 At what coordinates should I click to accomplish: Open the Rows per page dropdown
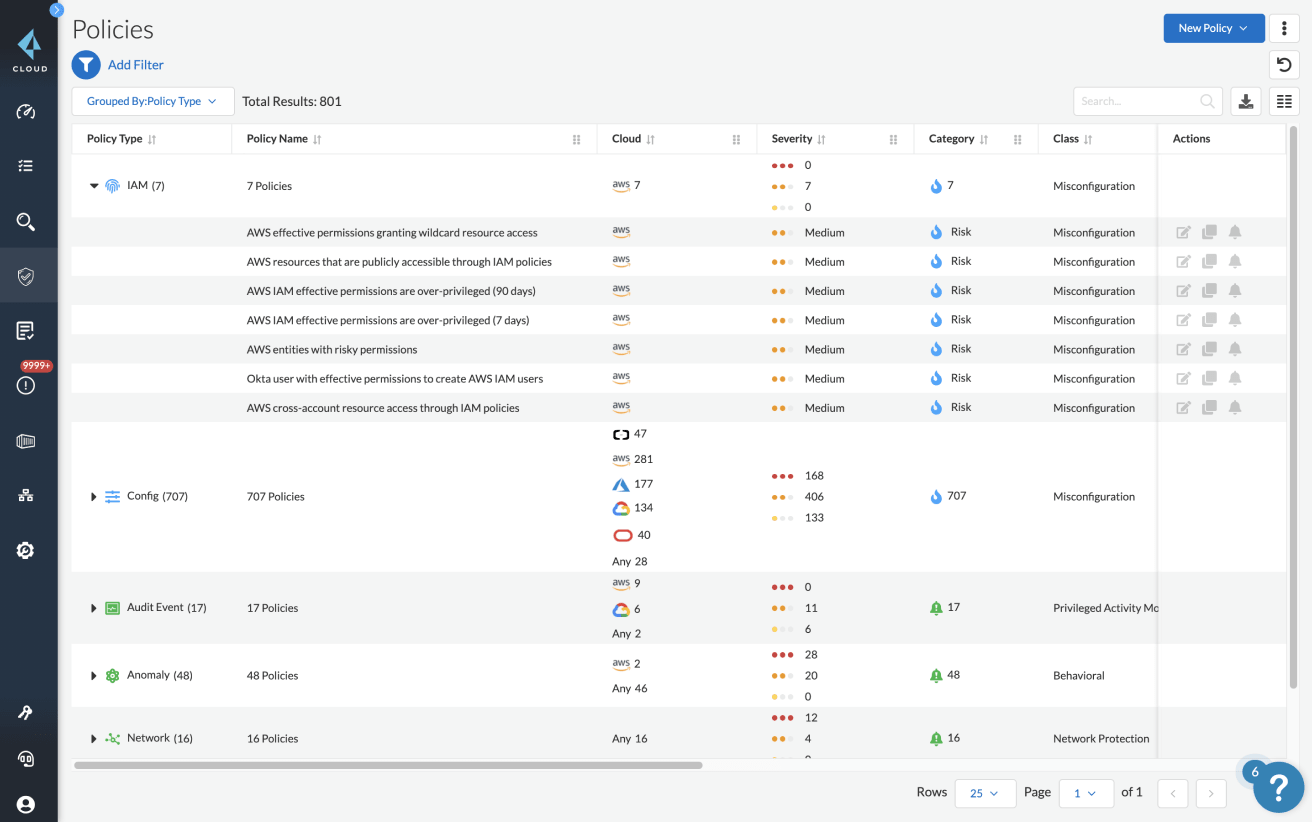click(985, 793)
